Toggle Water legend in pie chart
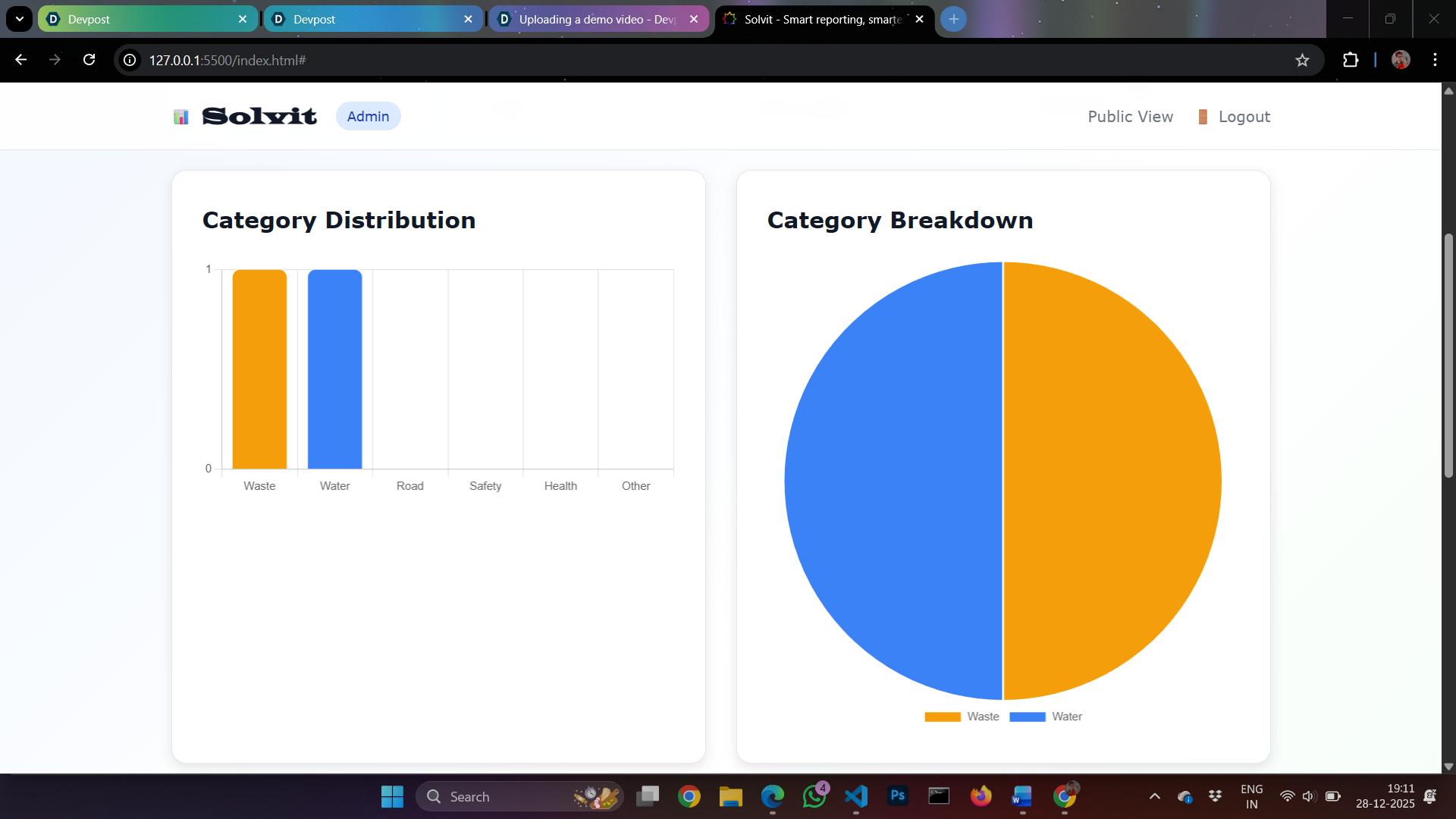Screen dimensions: 1456x819 [1046, 717]
